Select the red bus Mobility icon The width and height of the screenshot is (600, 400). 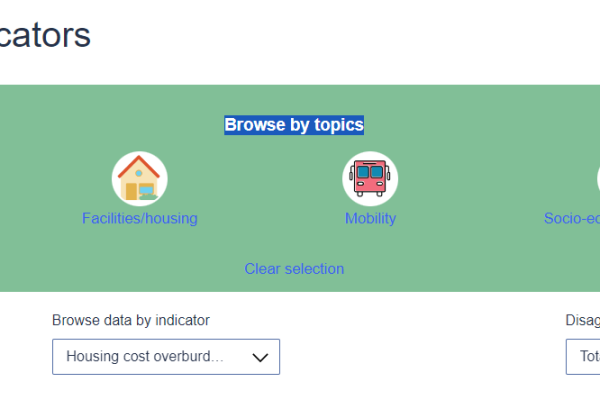(x=370, y=178)
